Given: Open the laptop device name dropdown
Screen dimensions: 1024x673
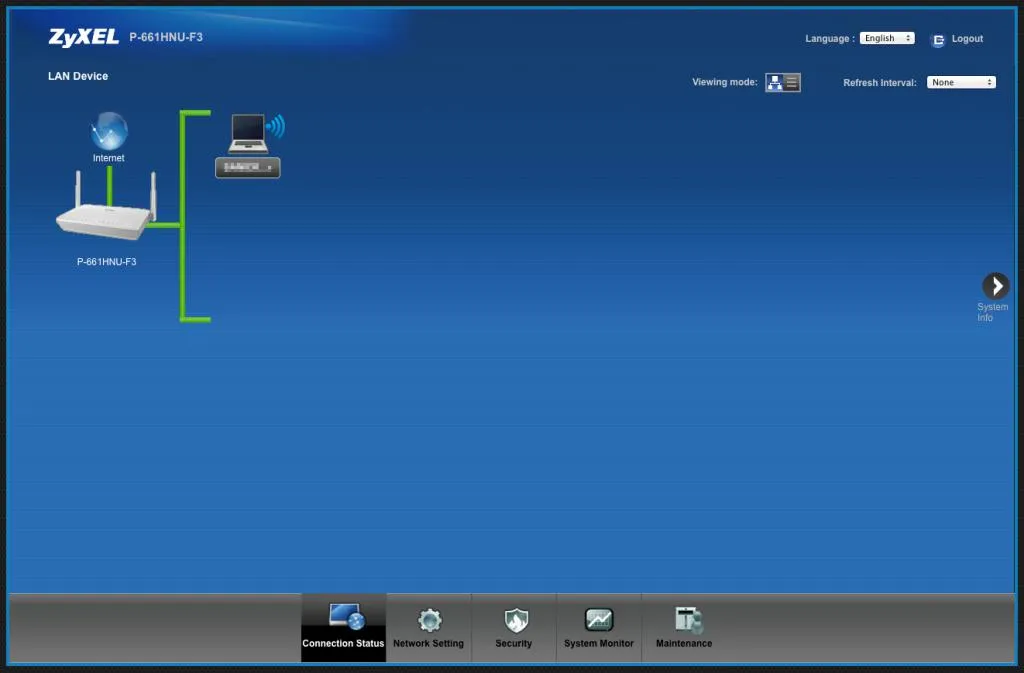Looking at the screenshot, I should point(248,168).
